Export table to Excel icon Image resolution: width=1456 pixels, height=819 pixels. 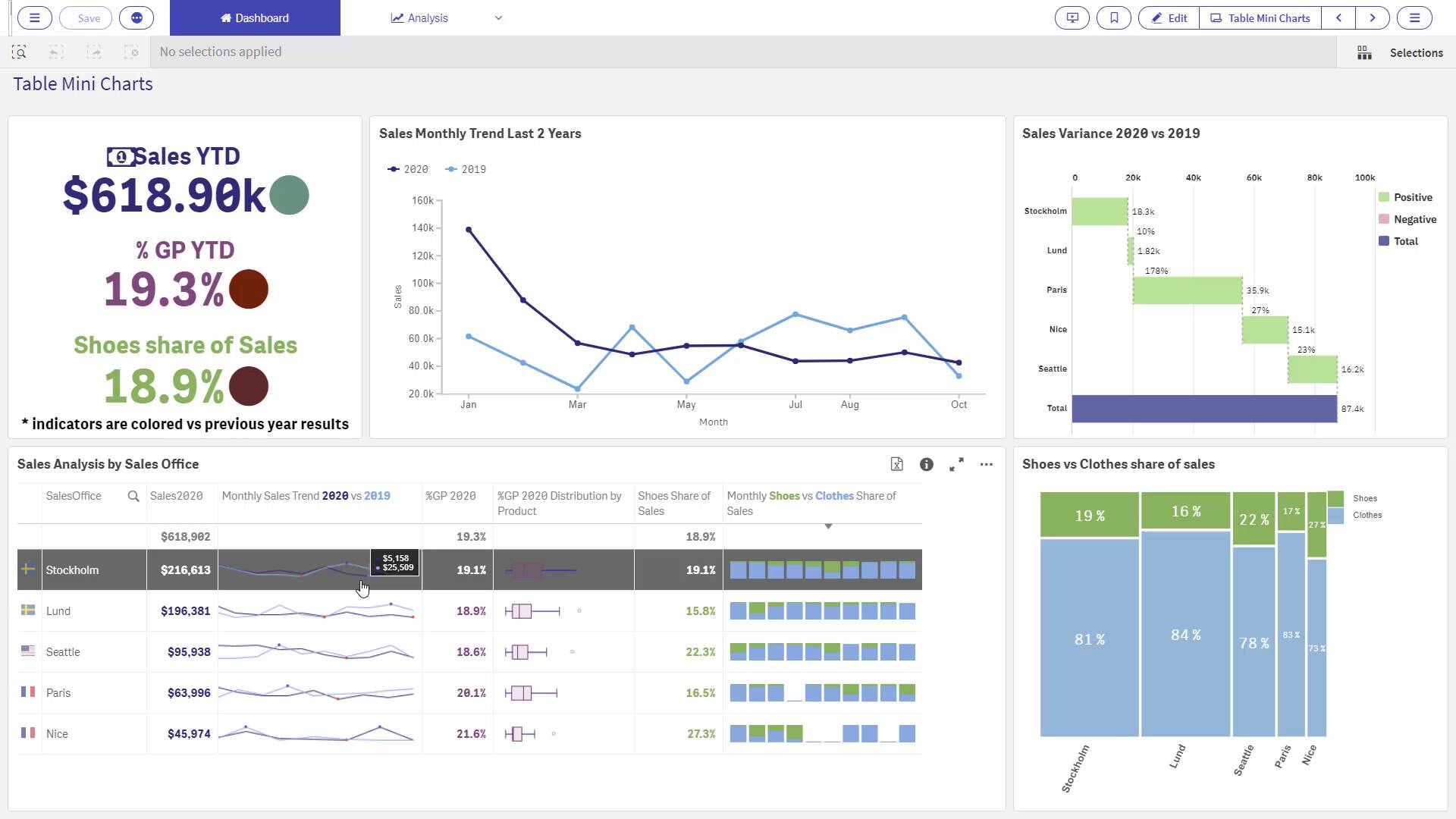pos(896,464)
